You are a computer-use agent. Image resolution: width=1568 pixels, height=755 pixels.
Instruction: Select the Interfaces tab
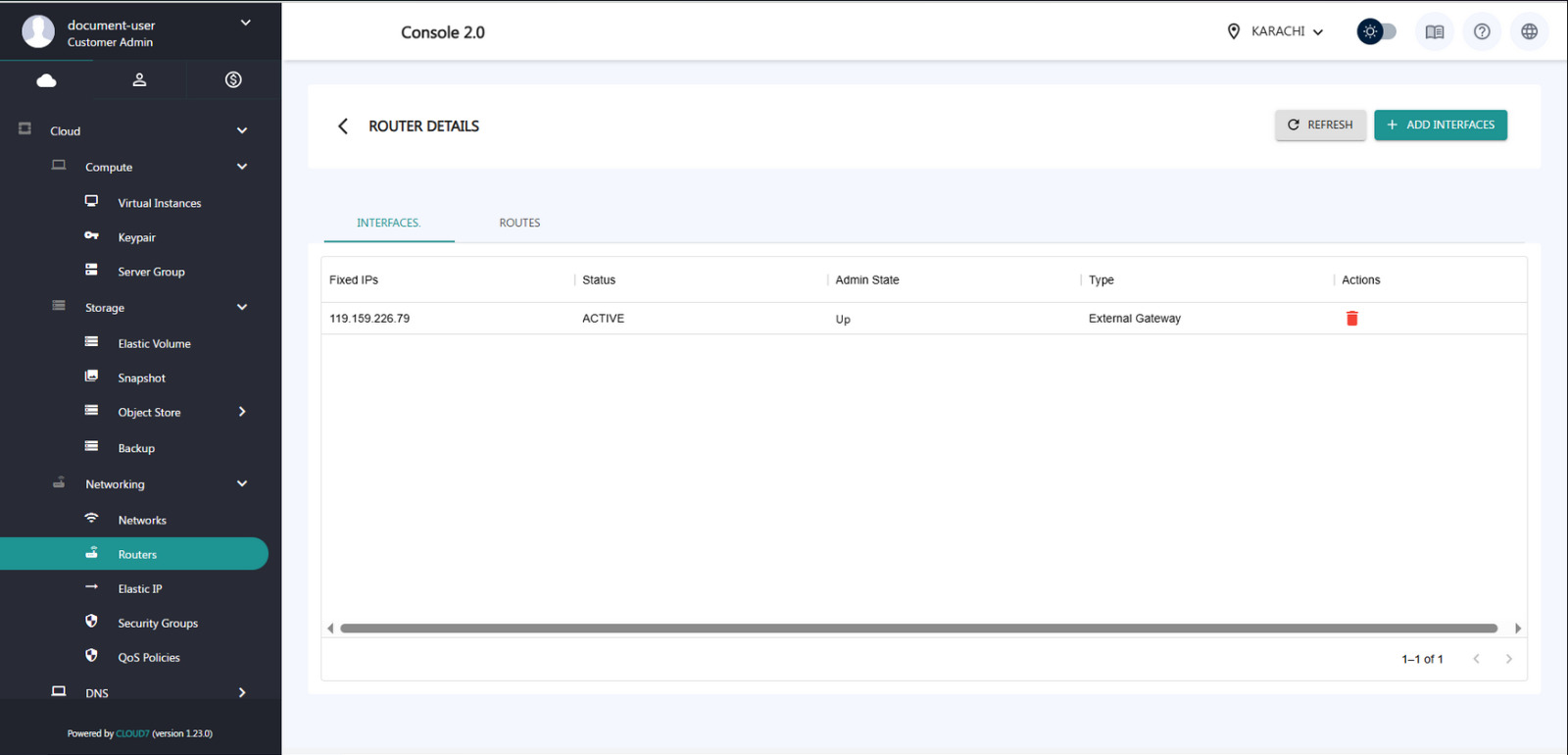(388, 223)
